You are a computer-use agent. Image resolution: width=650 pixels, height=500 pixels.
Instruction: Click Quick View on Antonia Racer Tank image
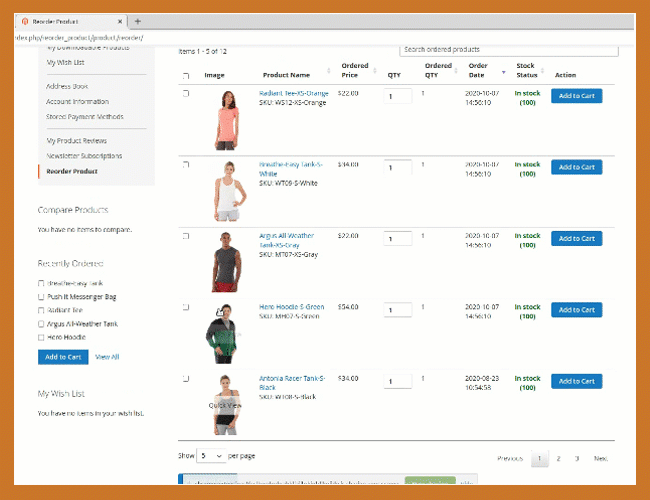click(225, 405)
